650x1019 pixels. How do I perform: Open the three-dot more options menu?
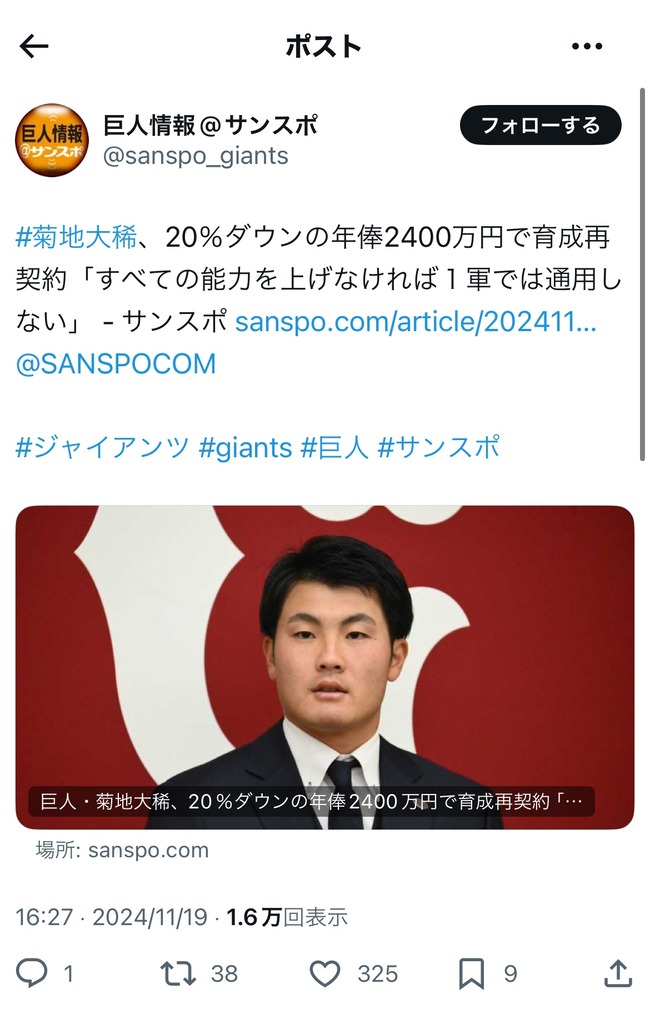pos(587,46)
